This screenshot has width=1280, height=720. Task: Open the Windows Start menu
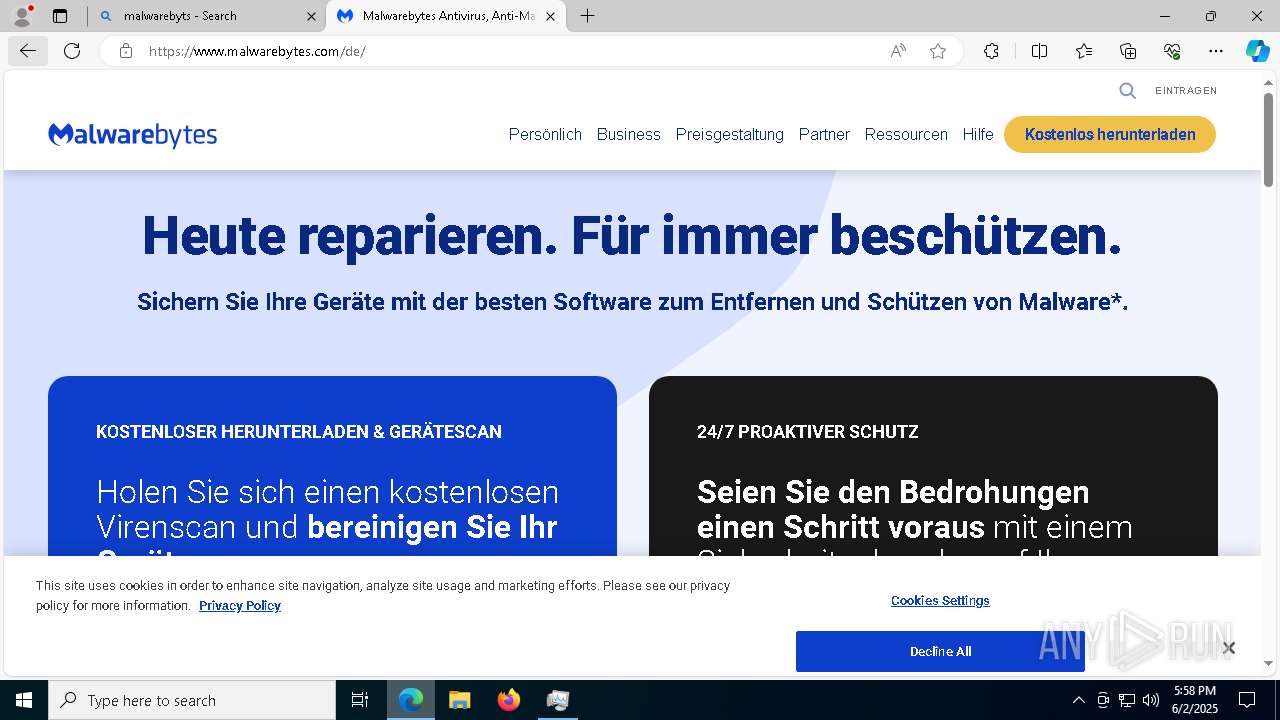(x=24, y=700)
